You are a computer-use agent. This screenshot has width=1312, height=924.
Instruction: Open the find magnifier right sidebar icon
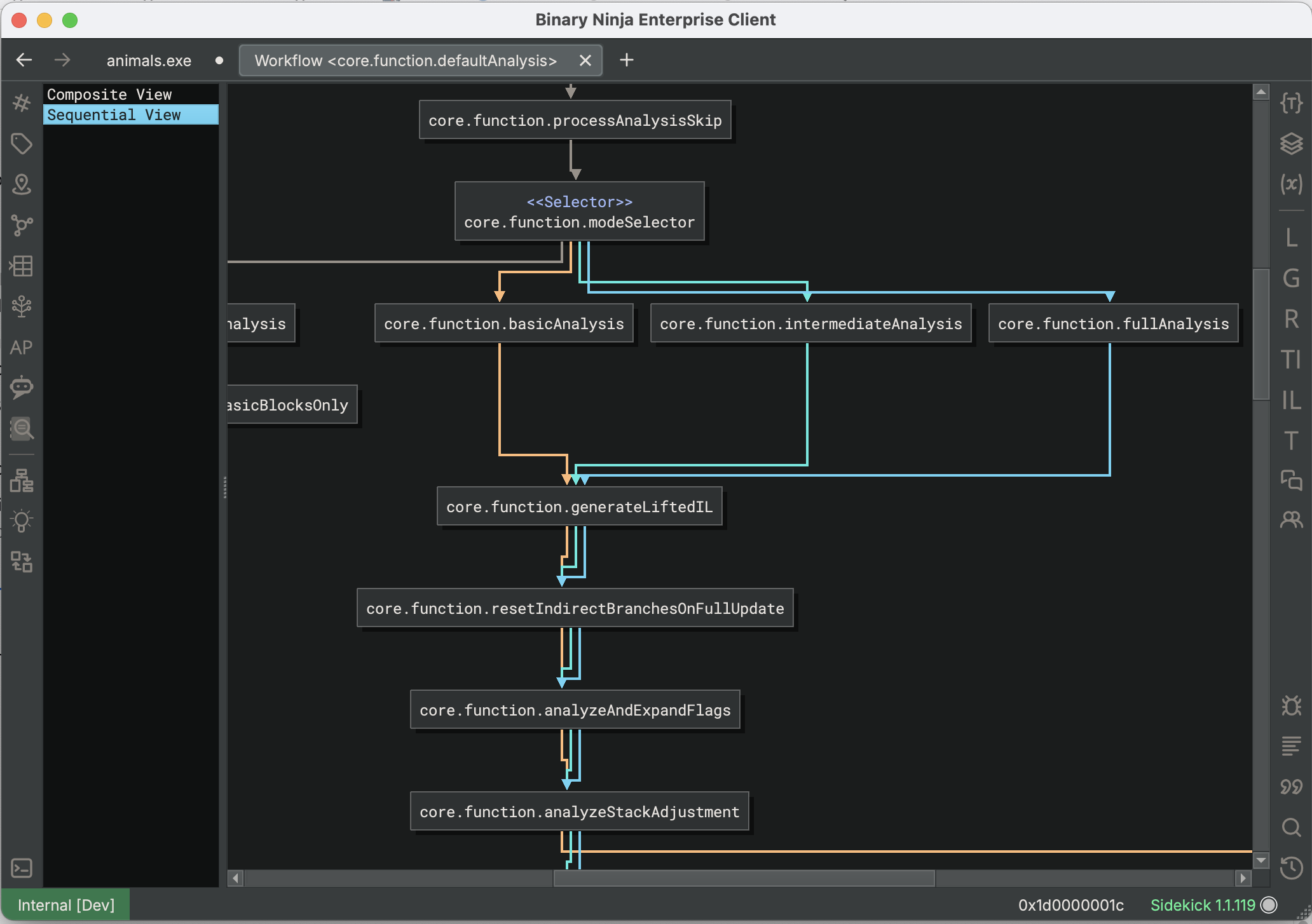[x=1292, y=827]
